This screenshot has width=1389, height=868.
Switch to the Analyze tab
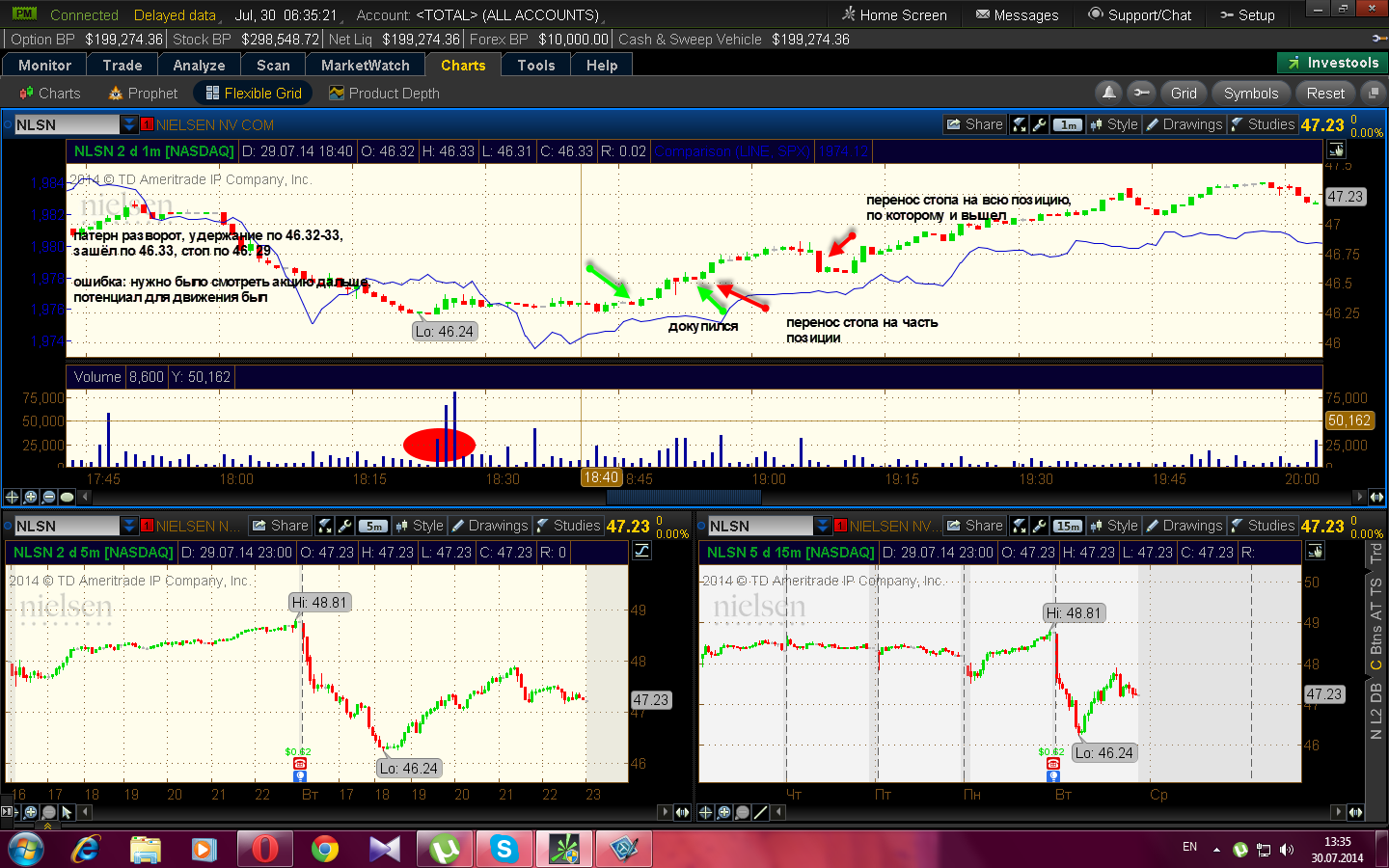(x=199, y=65)
